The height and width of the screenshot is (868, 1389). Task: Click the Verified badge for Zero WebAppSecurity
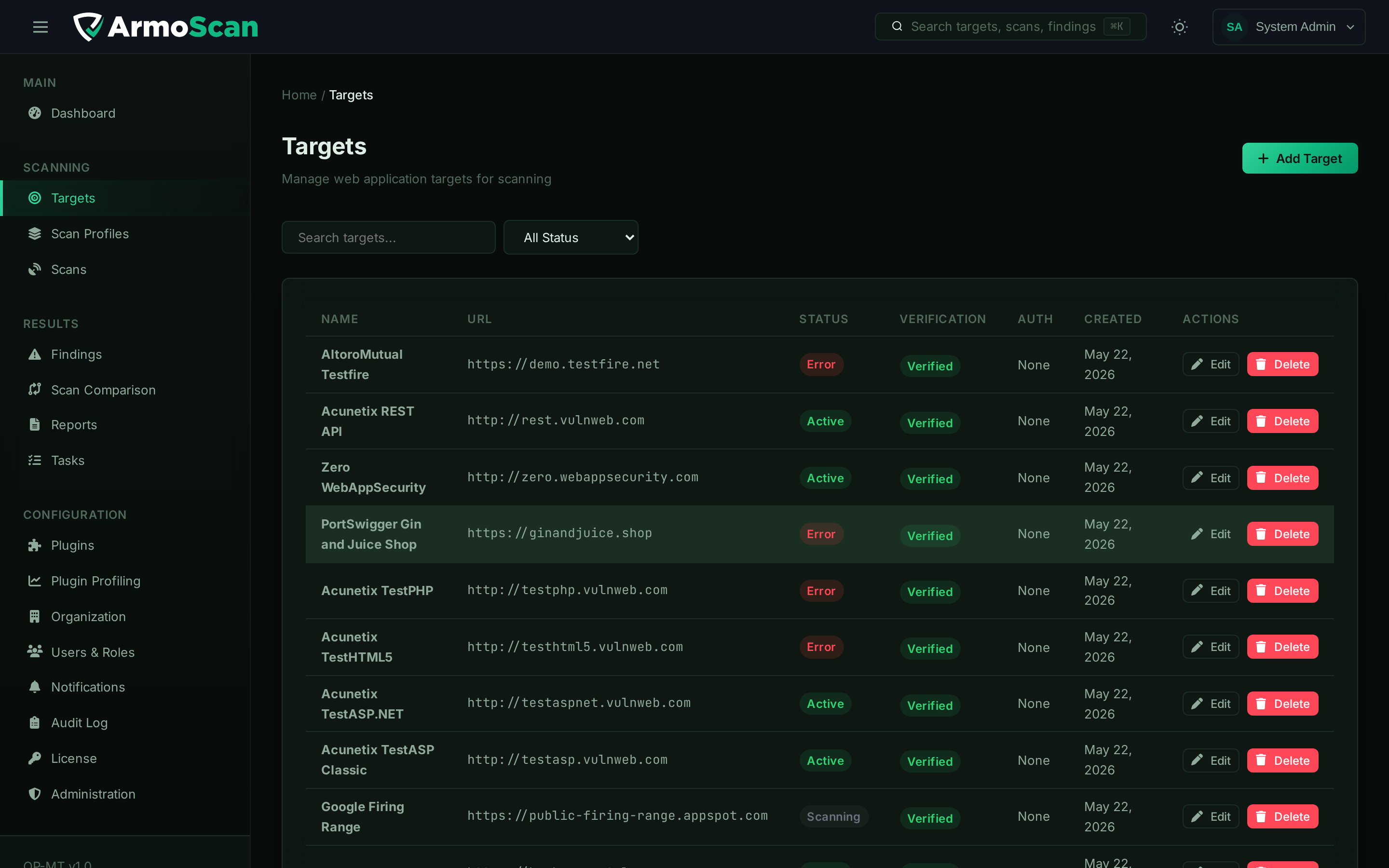point(929,479)
